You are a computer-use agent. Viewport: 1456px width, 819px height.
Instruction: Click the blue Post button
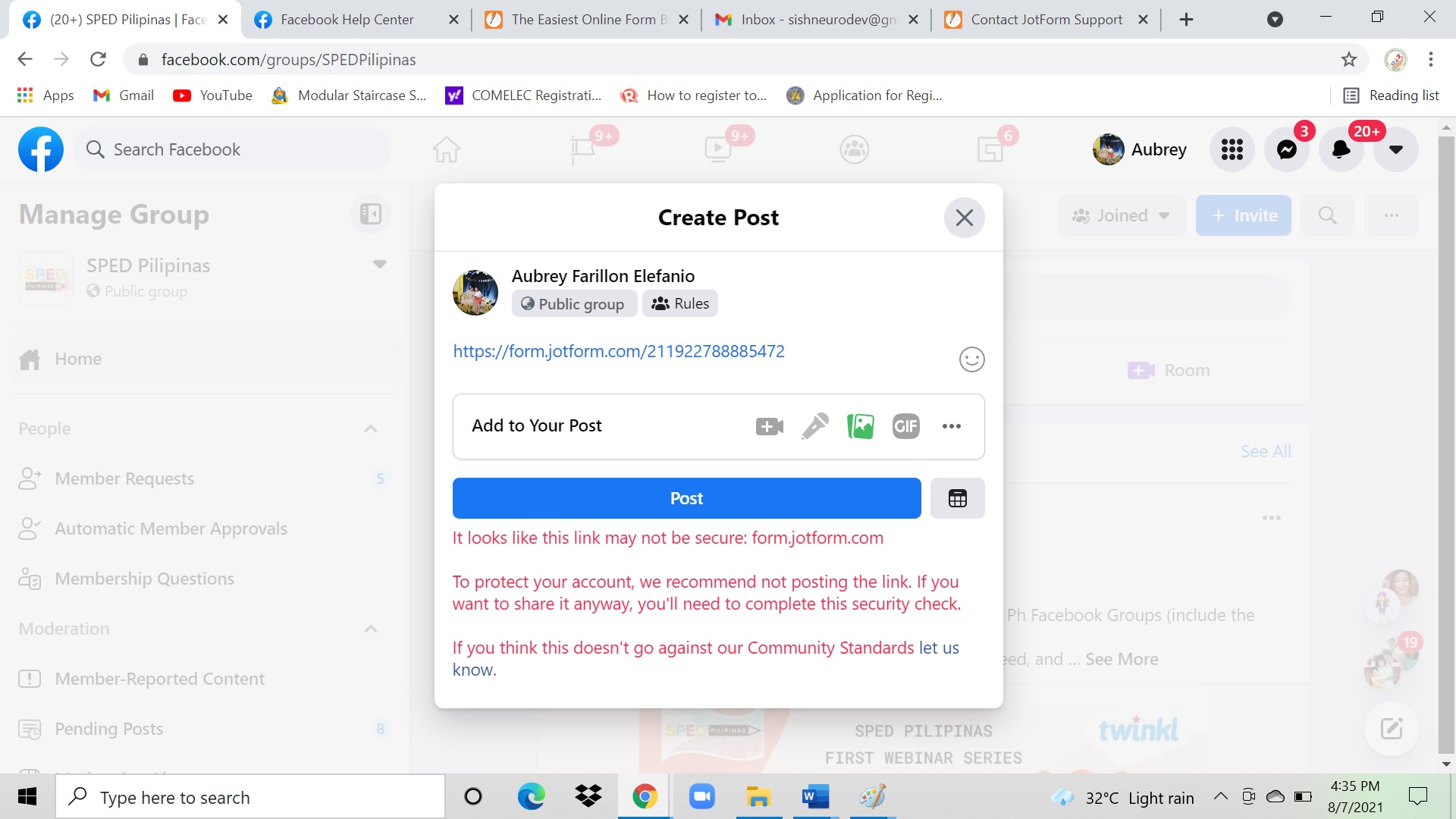(x=686, y=498)
